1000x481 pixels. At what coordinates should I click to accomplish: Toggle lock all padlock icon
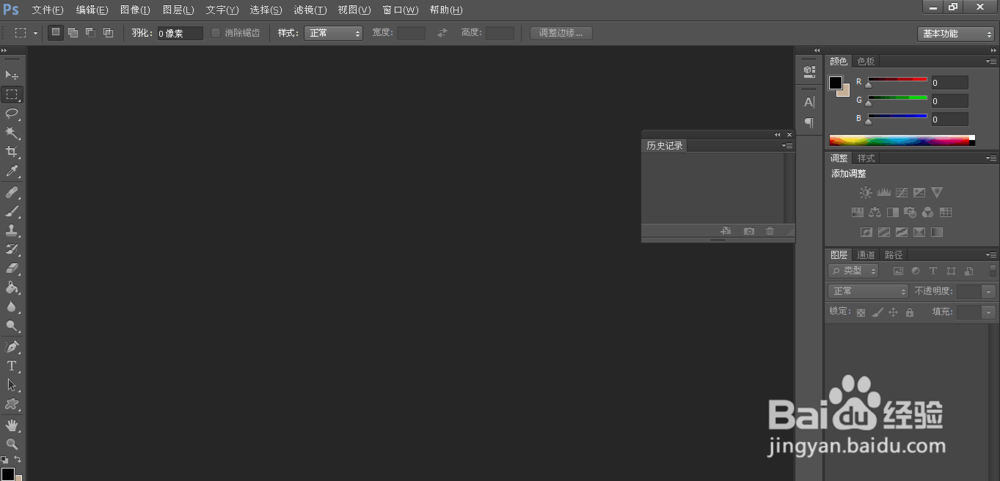tap(909, 313)
